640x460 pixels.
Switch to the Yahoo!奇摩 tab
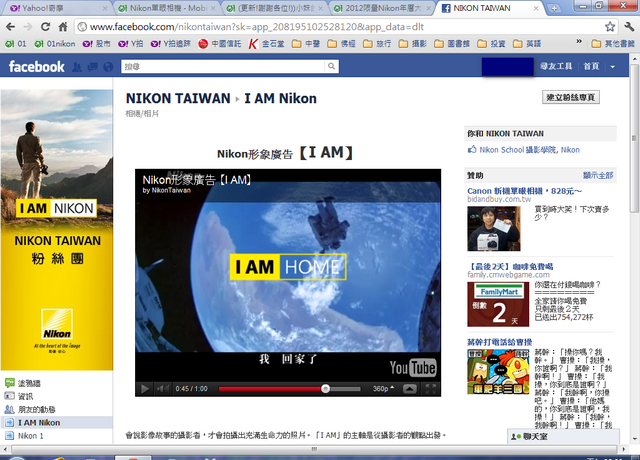tap(56, 8)
